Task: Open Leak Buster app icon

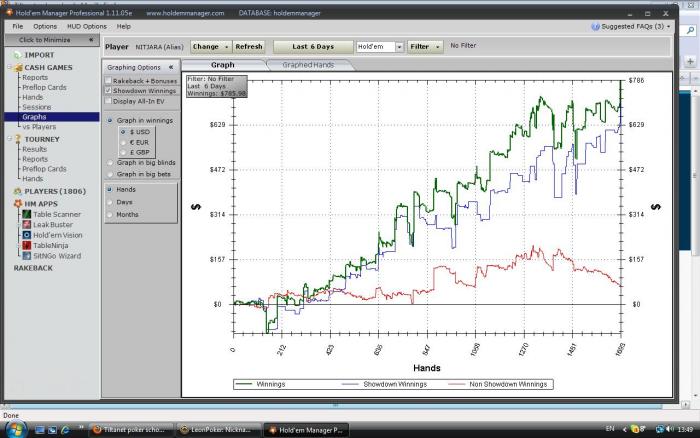Action: pos(27,225)
